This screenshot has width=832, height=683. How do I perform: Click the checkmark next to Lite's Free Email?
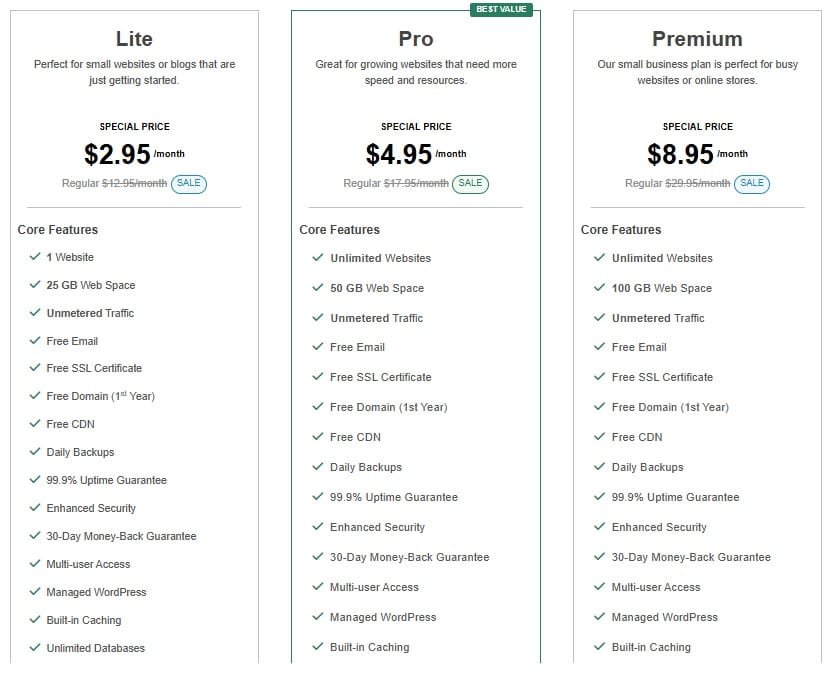tap(35, 341)
